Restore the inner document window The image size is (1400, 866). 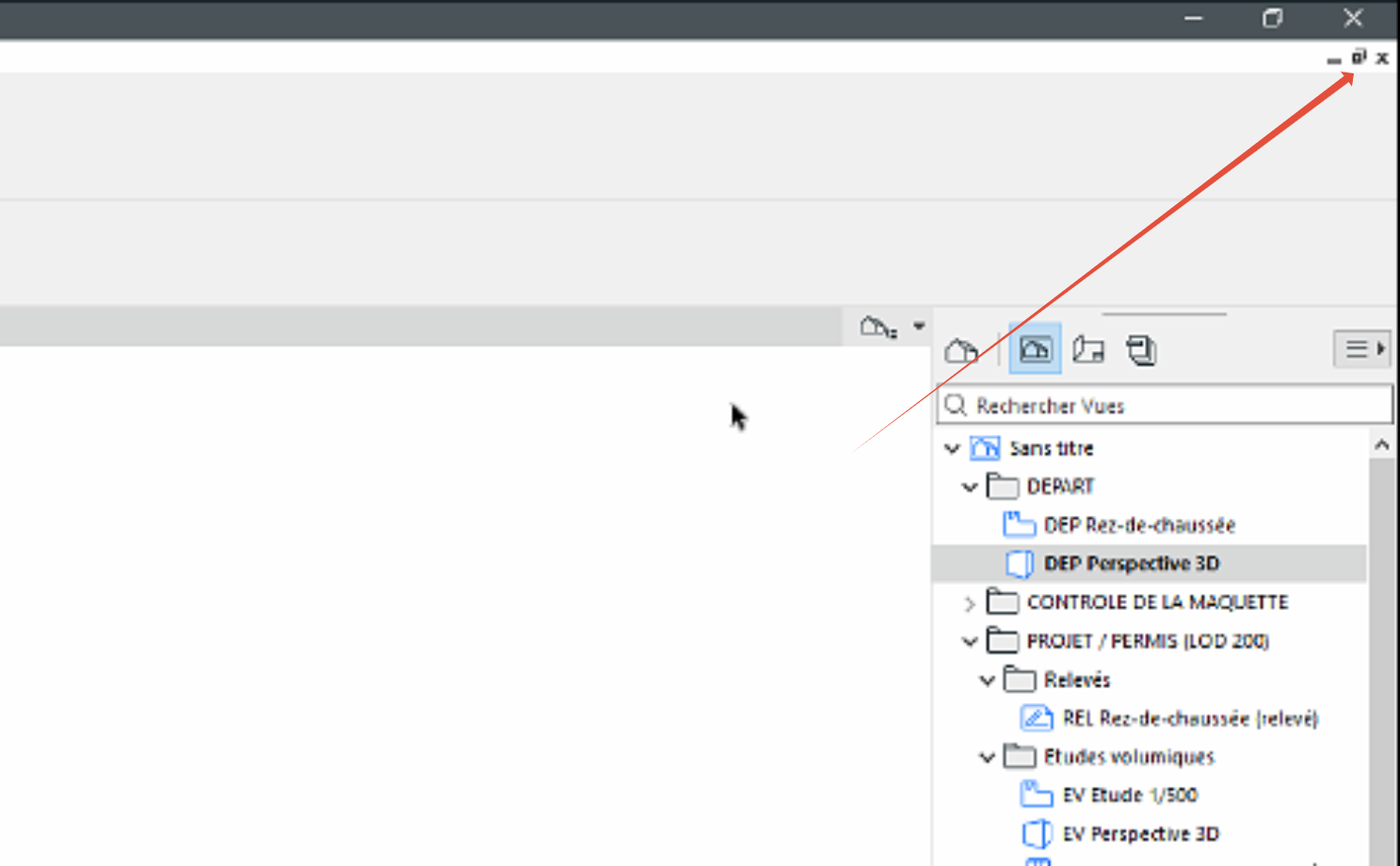pyautogui.click(x=1359, y=57)
